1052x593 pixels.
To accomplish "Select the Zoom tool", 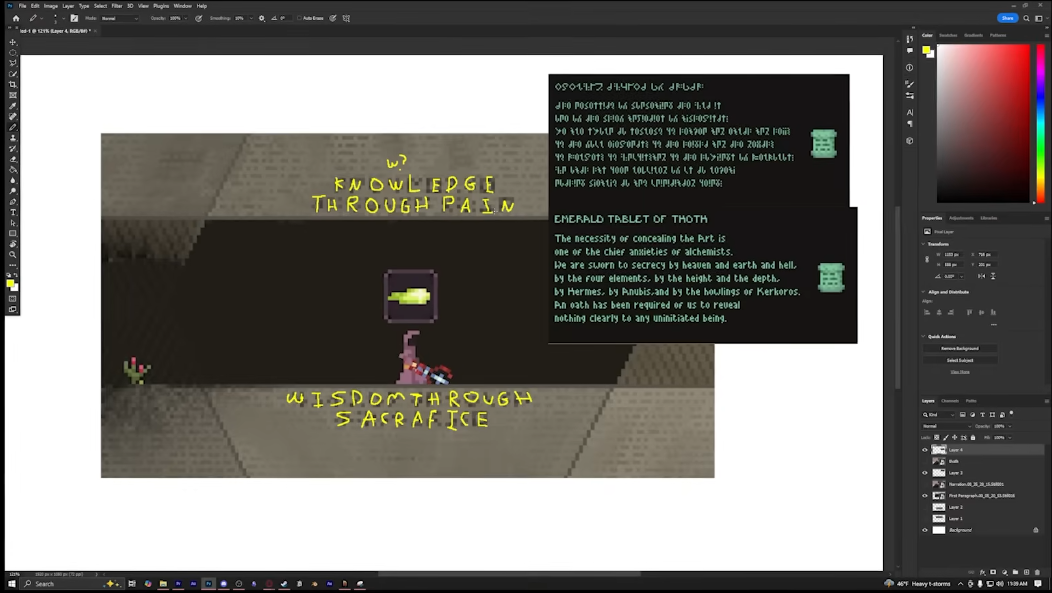I will point(13,255).
